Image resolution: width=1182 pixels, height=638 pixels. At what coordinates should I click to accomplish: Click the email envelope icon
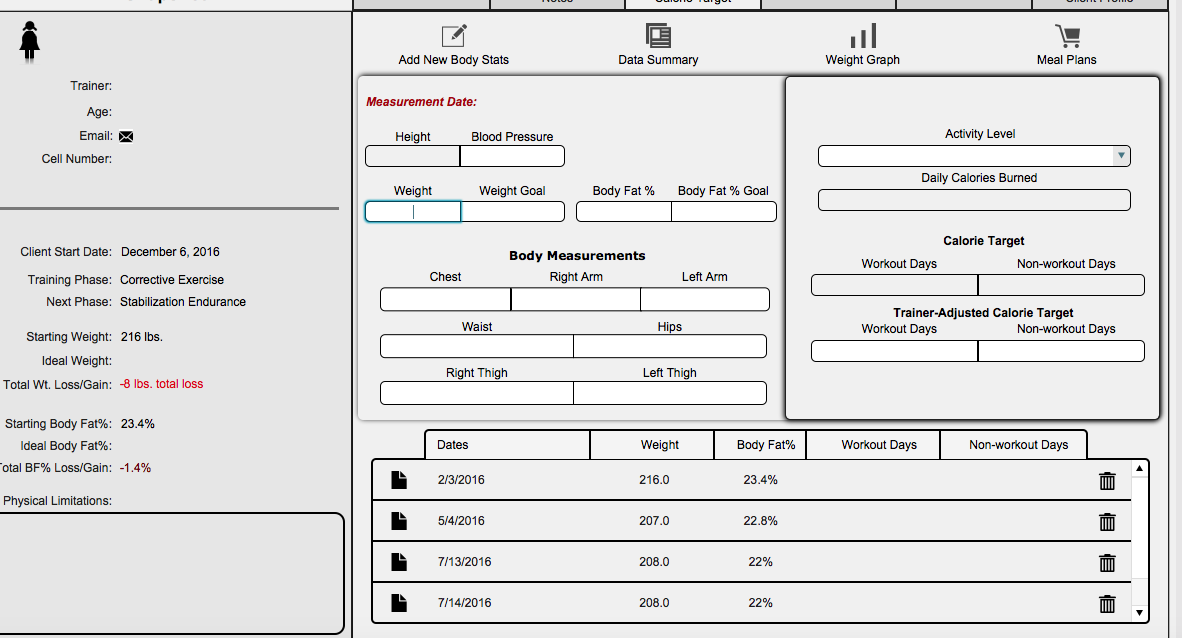point(126,136)
